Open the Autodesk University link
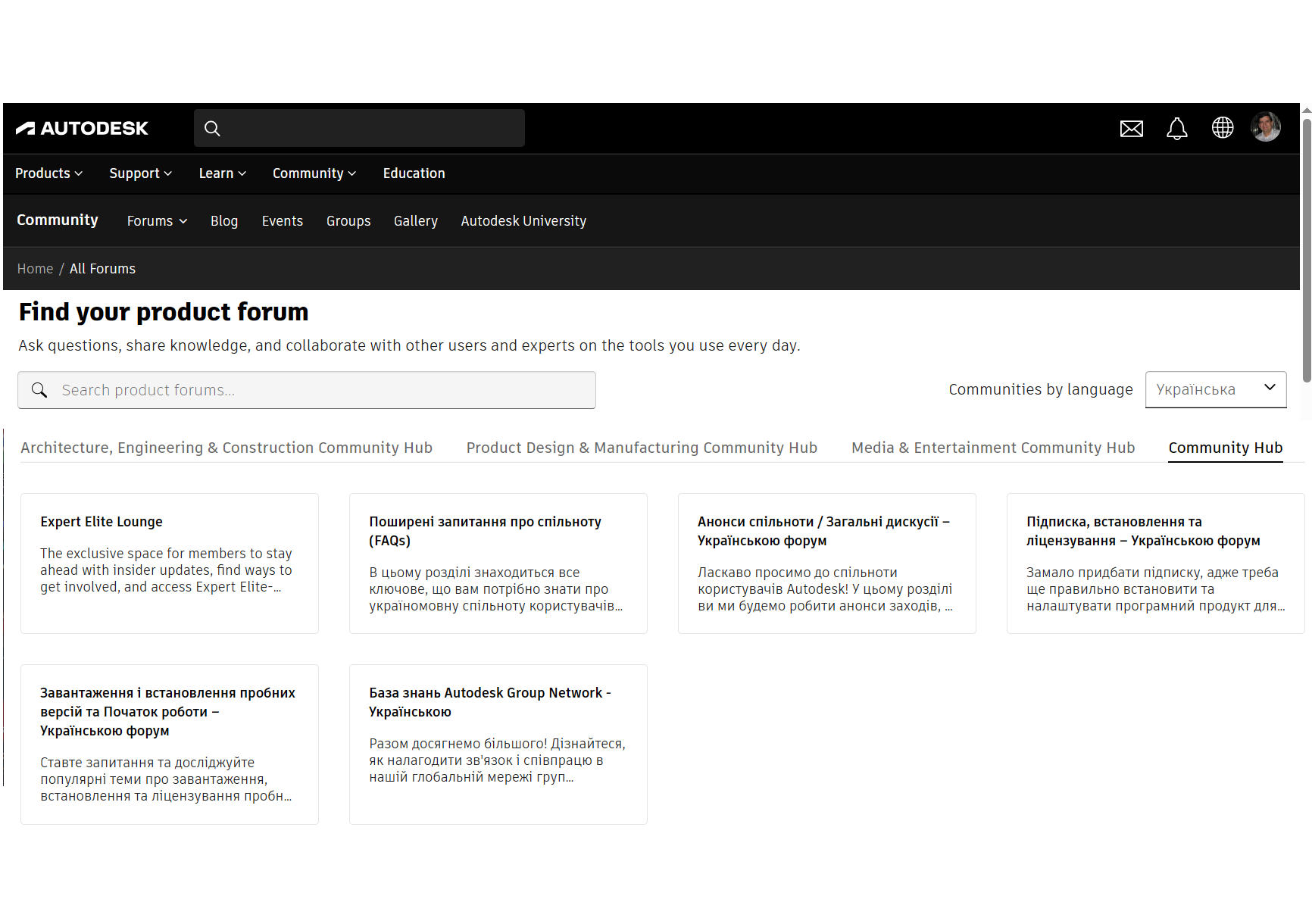This screenshot has height=924, width=1312. click(523, 221)
